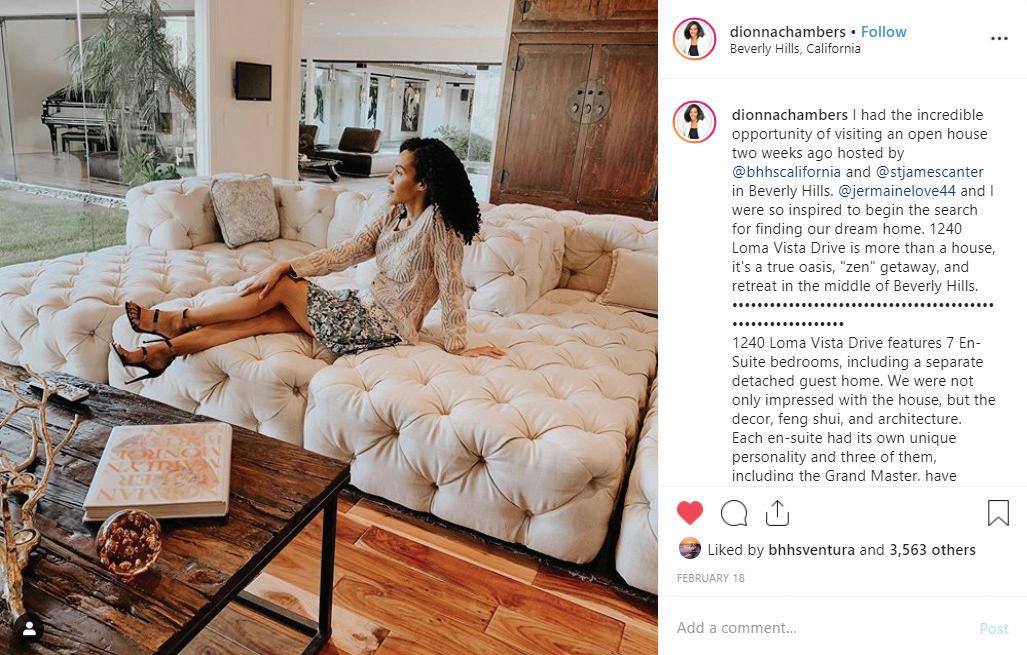Open the comment speech bubble icon
Screen dimensions: 1027x655
point(734,513)
